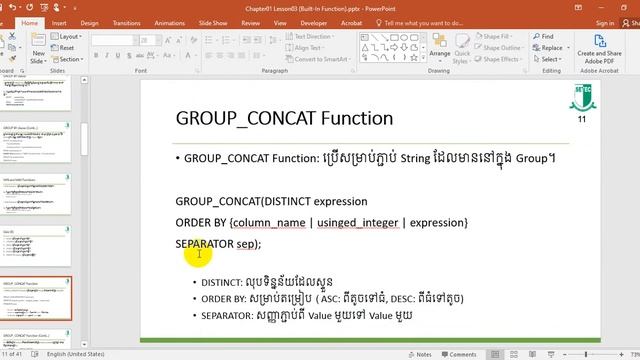This screenshot has height=360, width=640.
Task: Click the Decrease Font Size icon
Action: click(x=179, y=40)
